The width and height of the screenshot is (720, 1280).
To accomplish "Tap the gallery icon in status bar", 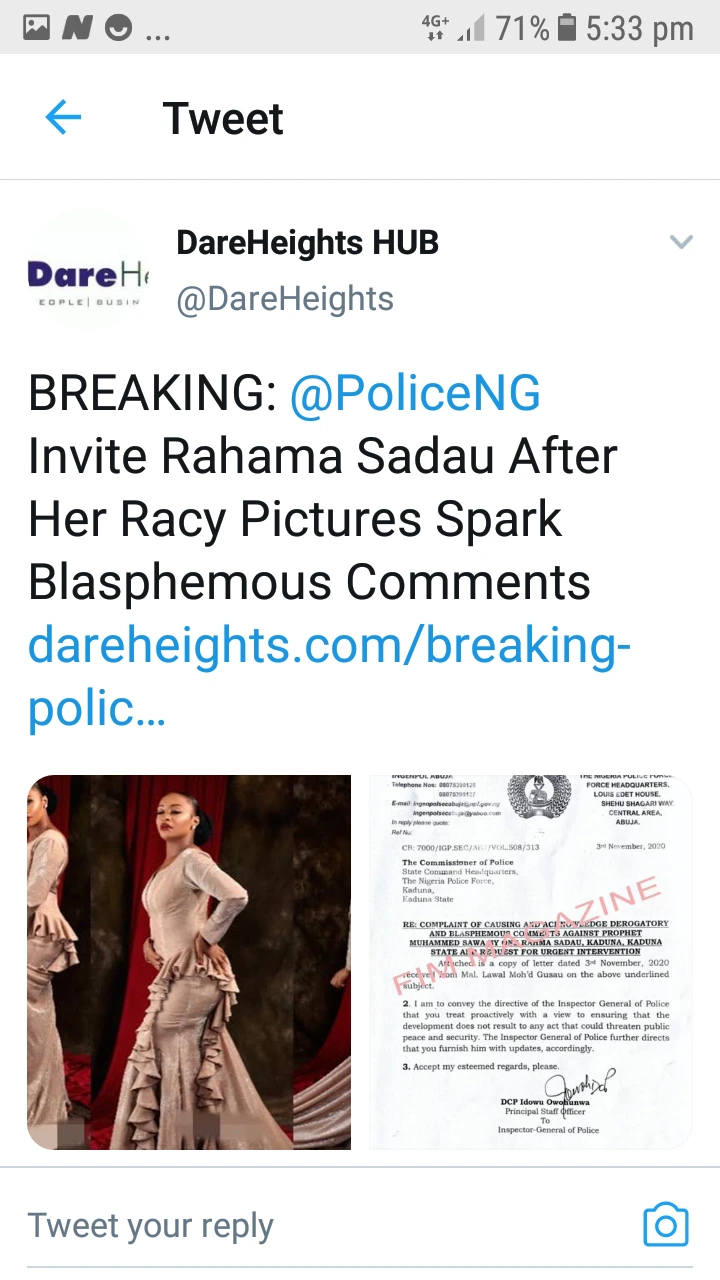I will click(36, 28).
